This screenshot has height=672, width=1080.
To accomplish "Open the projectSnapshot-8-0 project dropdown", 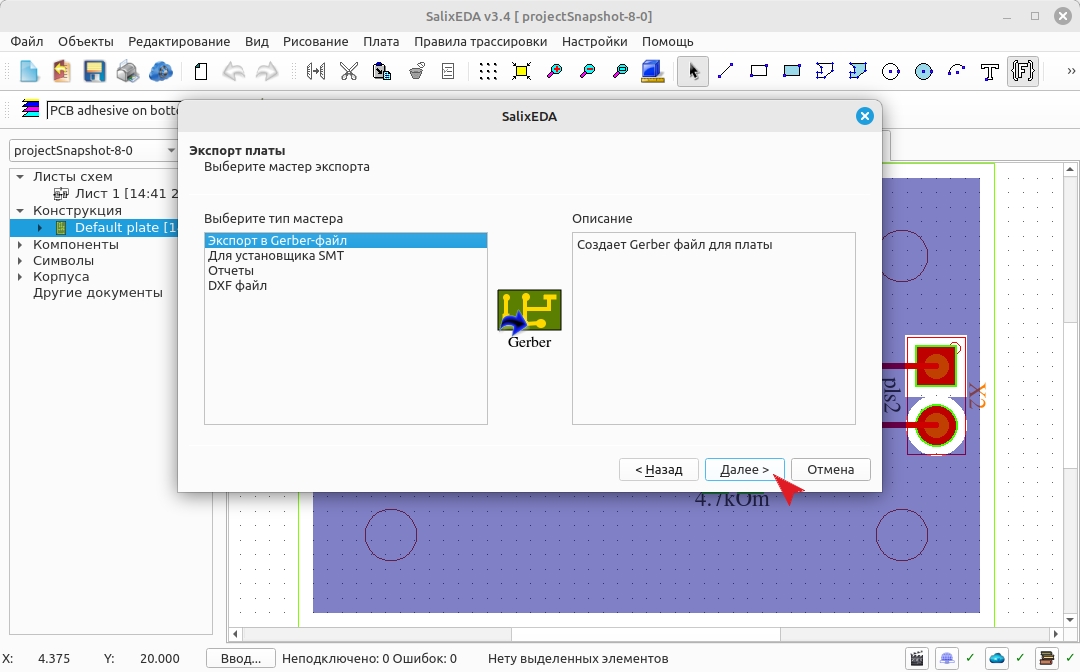I will click(x=94, y=150).
